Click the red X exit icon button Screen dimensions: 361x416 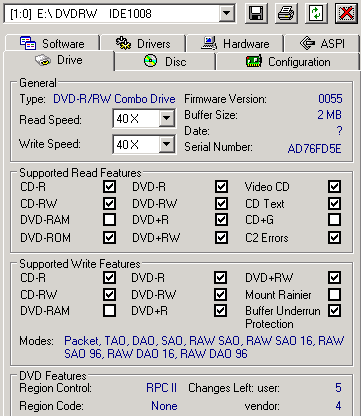click(x=346, y=13)
